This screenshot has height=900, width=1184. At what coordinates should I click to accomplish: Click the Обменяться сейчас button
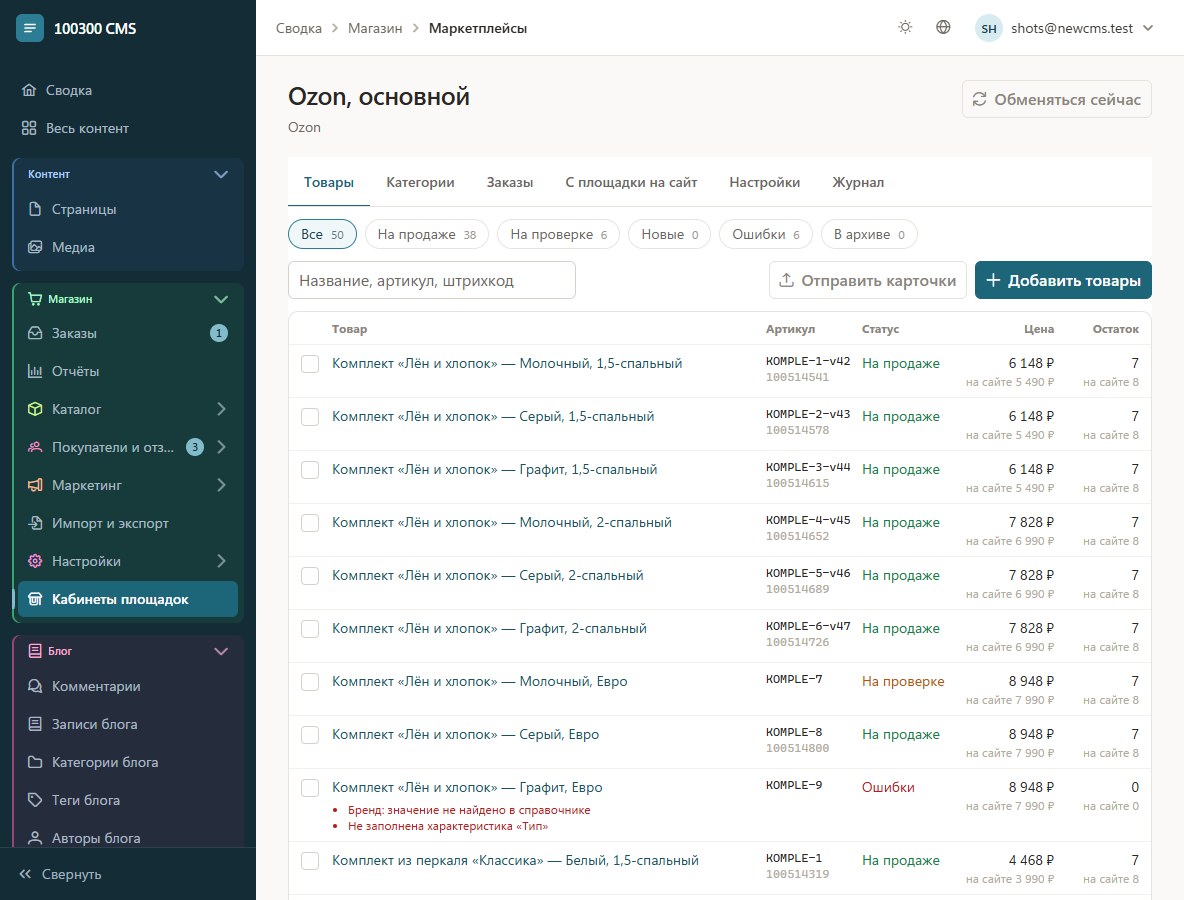(1056, 99)
